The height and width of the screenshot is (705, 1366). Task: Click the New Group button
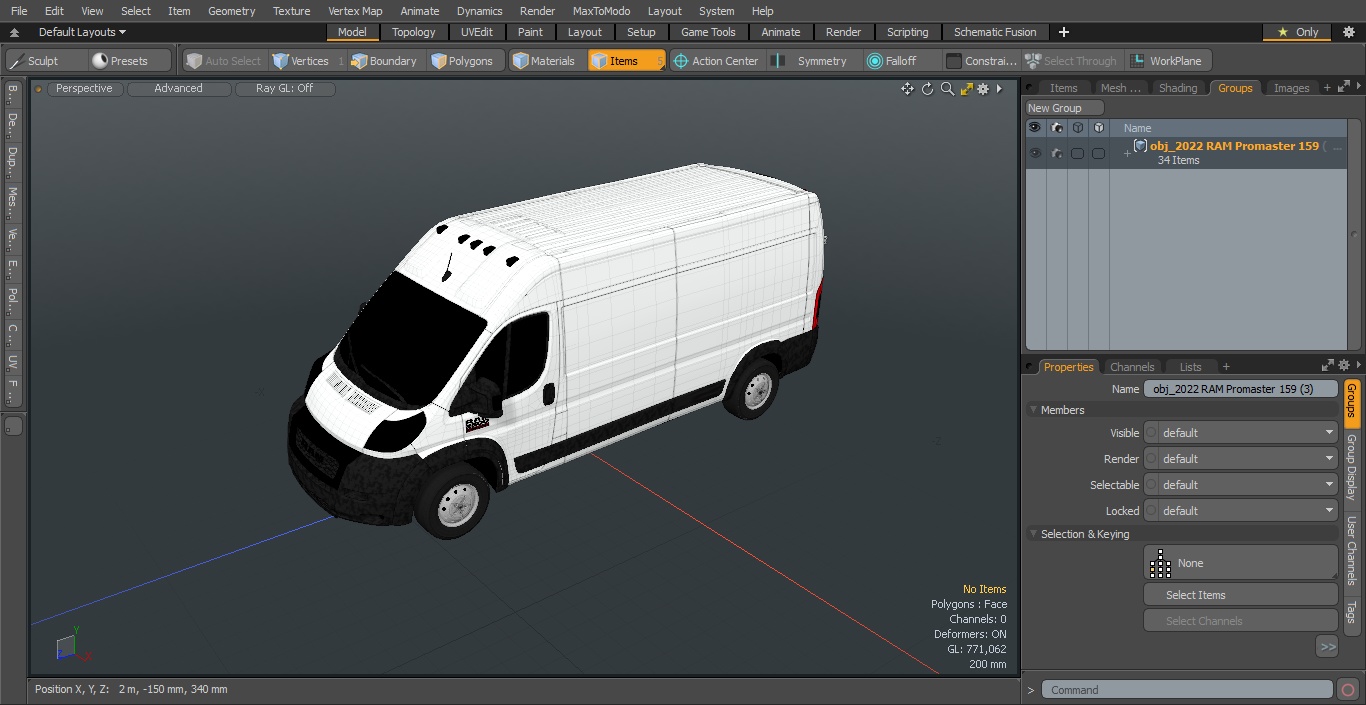[1064, 108]
